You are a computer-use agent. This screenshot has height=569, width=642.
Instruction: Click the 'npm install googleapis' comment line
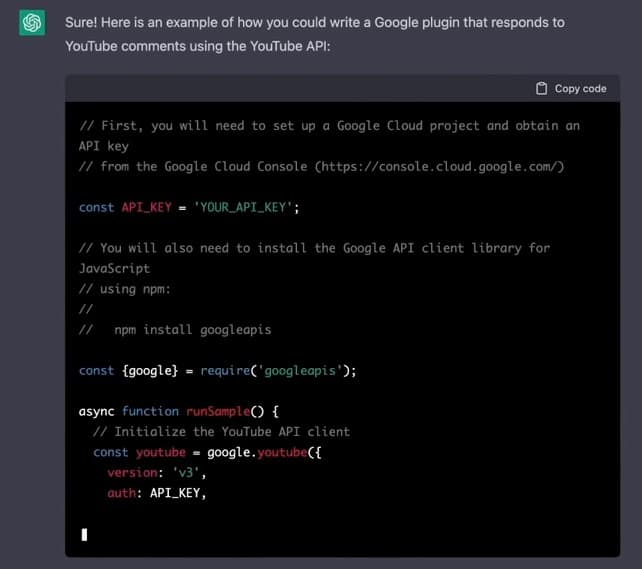175,330
